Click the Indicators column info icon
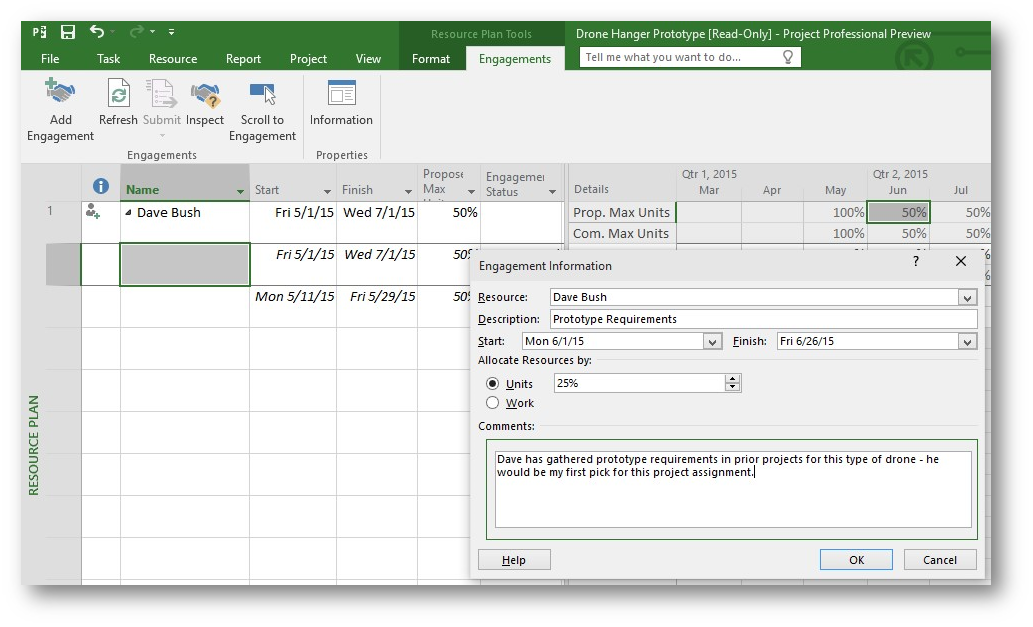The height and width of the screenshot is (627, 1033). tap(101, 186)
